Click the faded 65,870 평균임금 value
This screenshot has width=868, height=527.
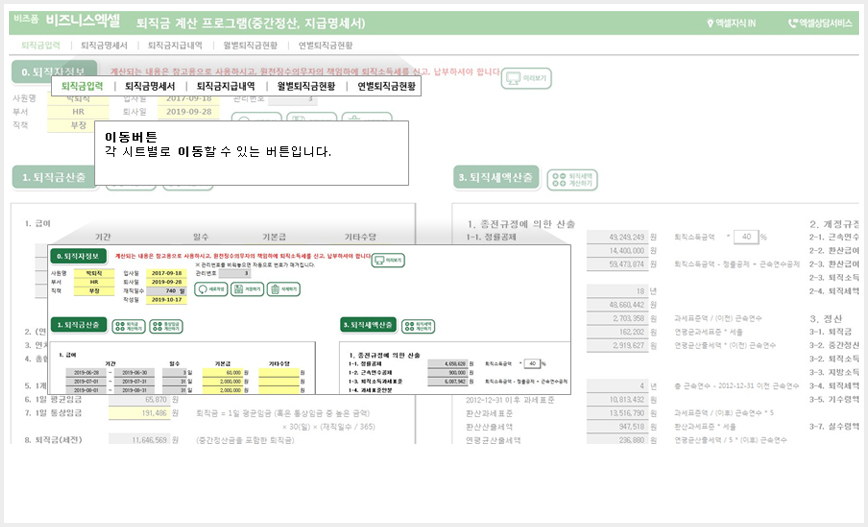click(140, 400)
